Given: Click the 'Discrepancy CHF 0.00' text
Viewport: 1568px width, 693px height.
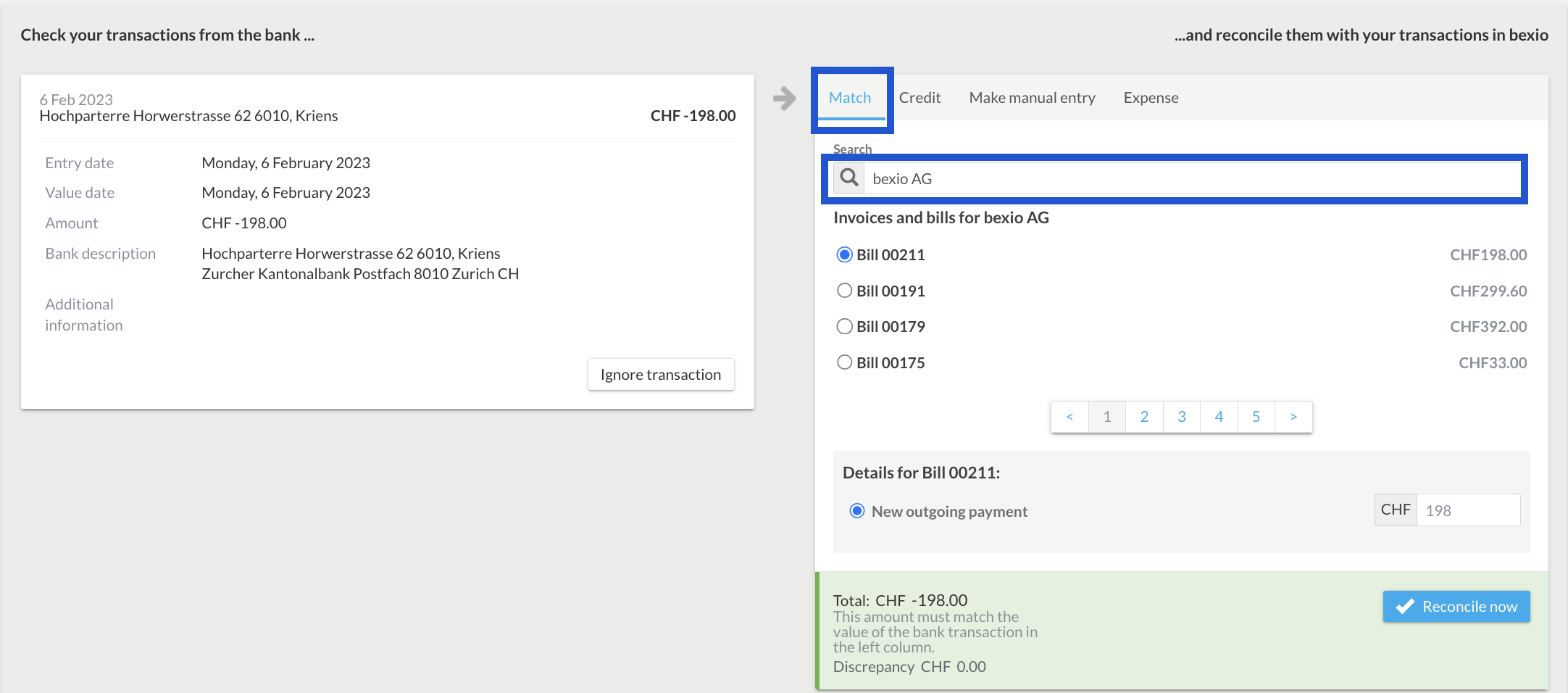Looking at the screenshot, I should [909, 667].
